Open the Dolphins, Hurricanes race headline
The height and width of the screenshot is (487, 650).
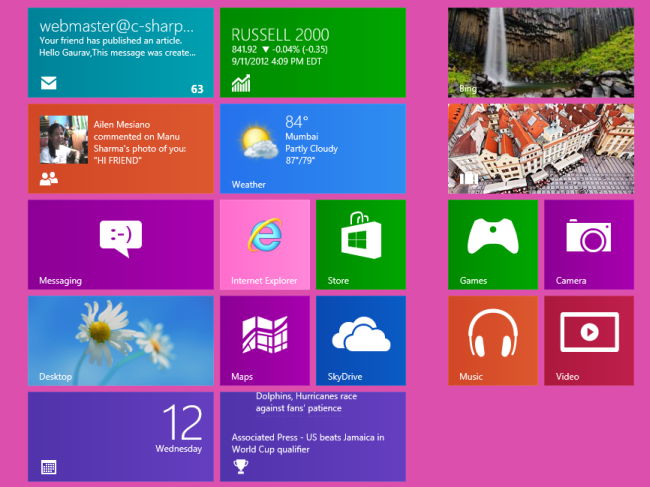pos(306,402)
